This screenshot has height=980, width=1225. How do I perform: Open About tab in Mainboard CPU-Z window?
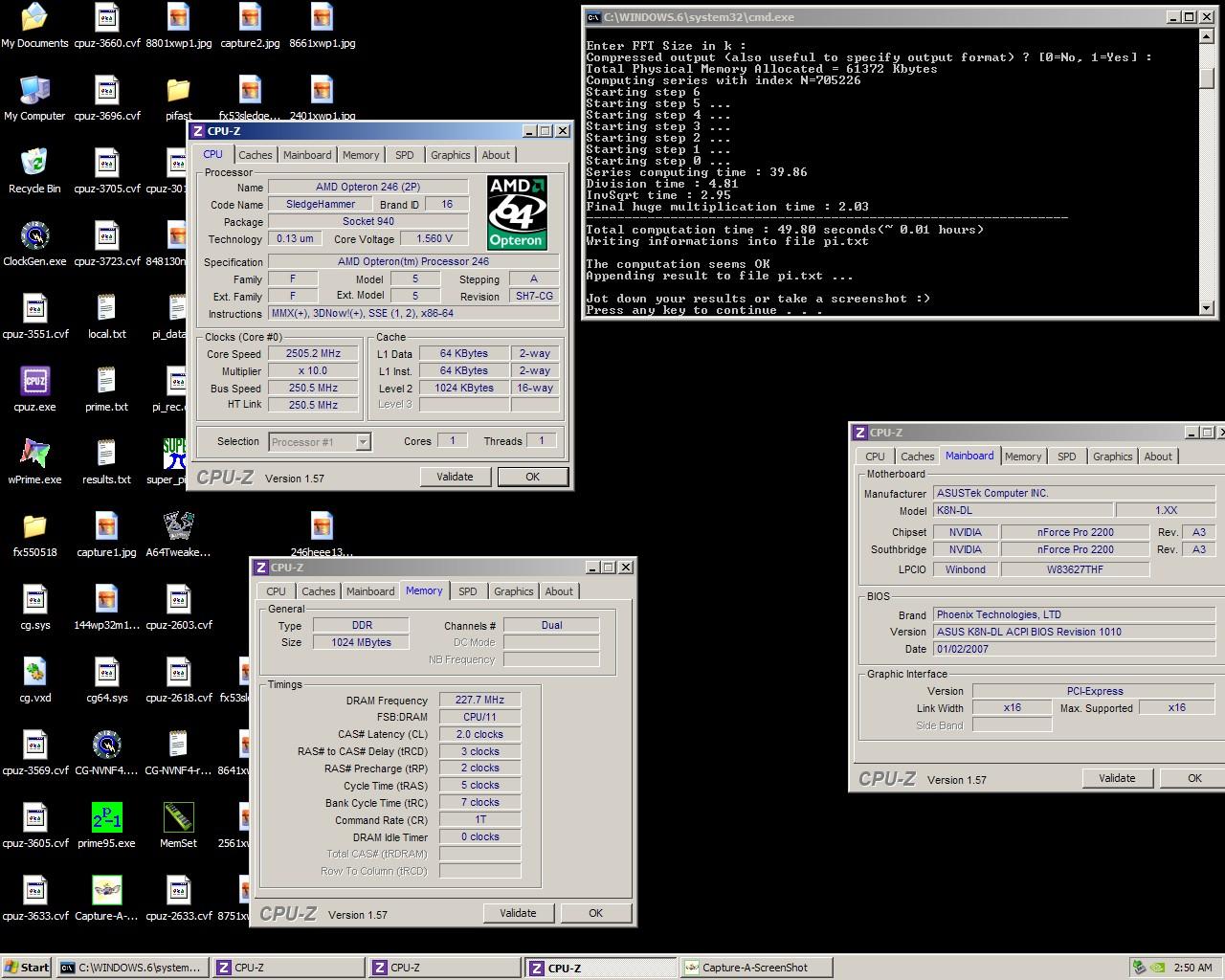tap(1158, 457)
